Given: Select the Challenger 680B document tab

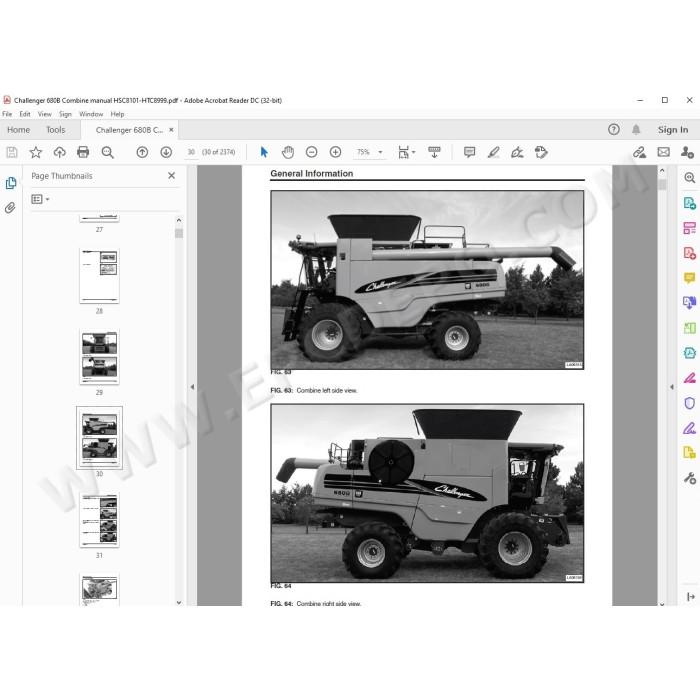Looking at the screenshot, I should pos(129,130).
